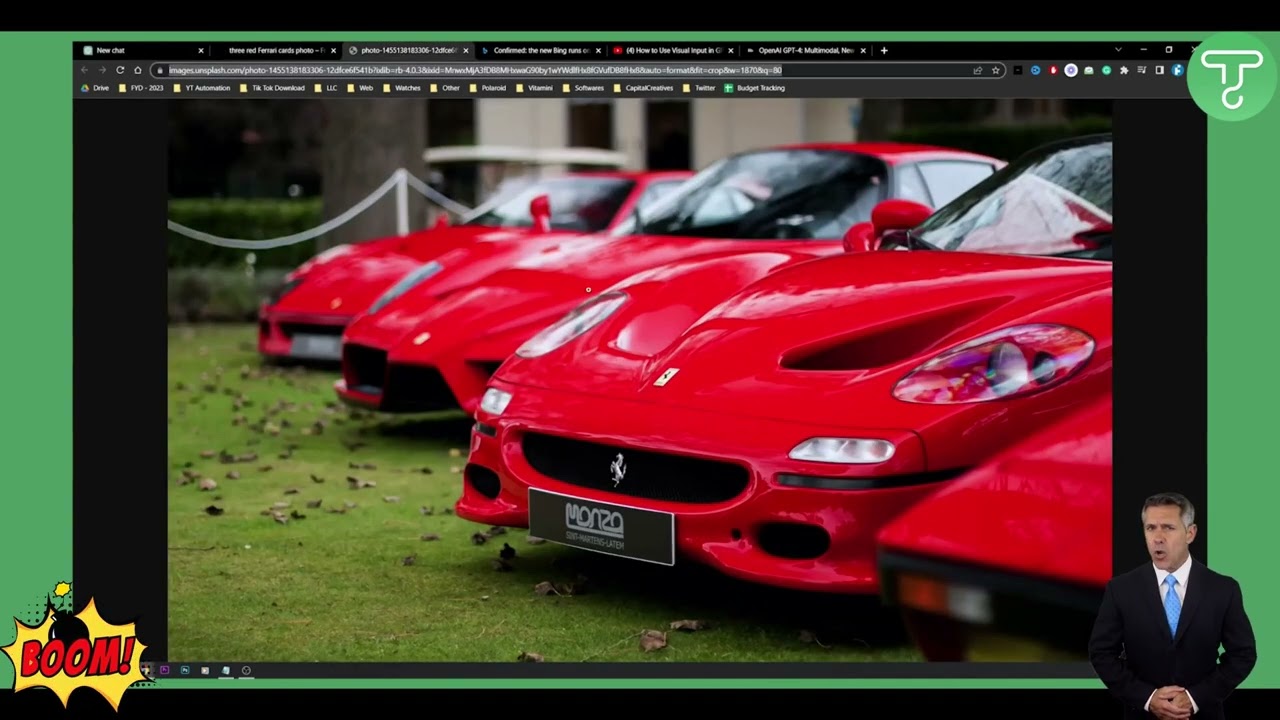Open OBS Studio from the taskbar
Image resolution: width=1280 pixels, height=720 pixels.
[246, 670]
